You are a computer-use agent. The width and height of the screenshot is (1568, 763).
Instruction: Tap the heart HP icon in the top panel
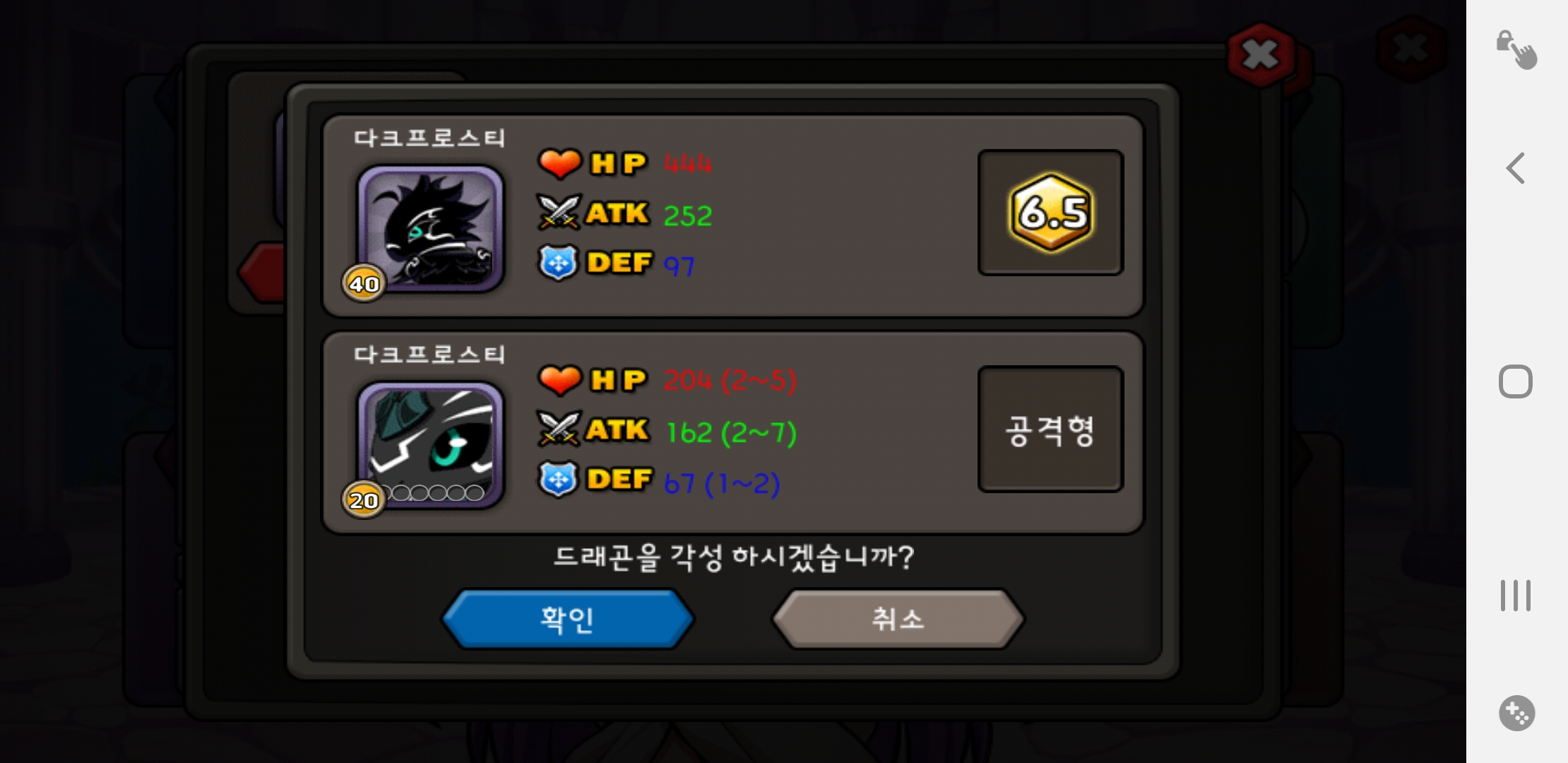tap(559, 164)
